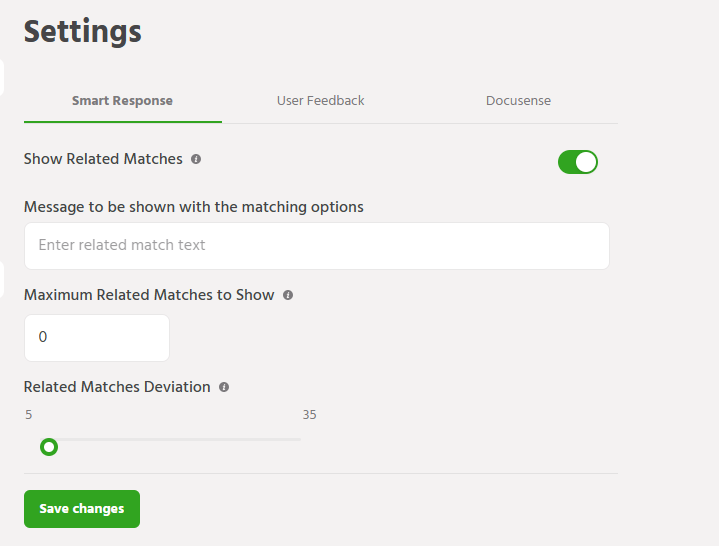Focus the related match text field
The image size is (719, 546).
pos(316,246)
